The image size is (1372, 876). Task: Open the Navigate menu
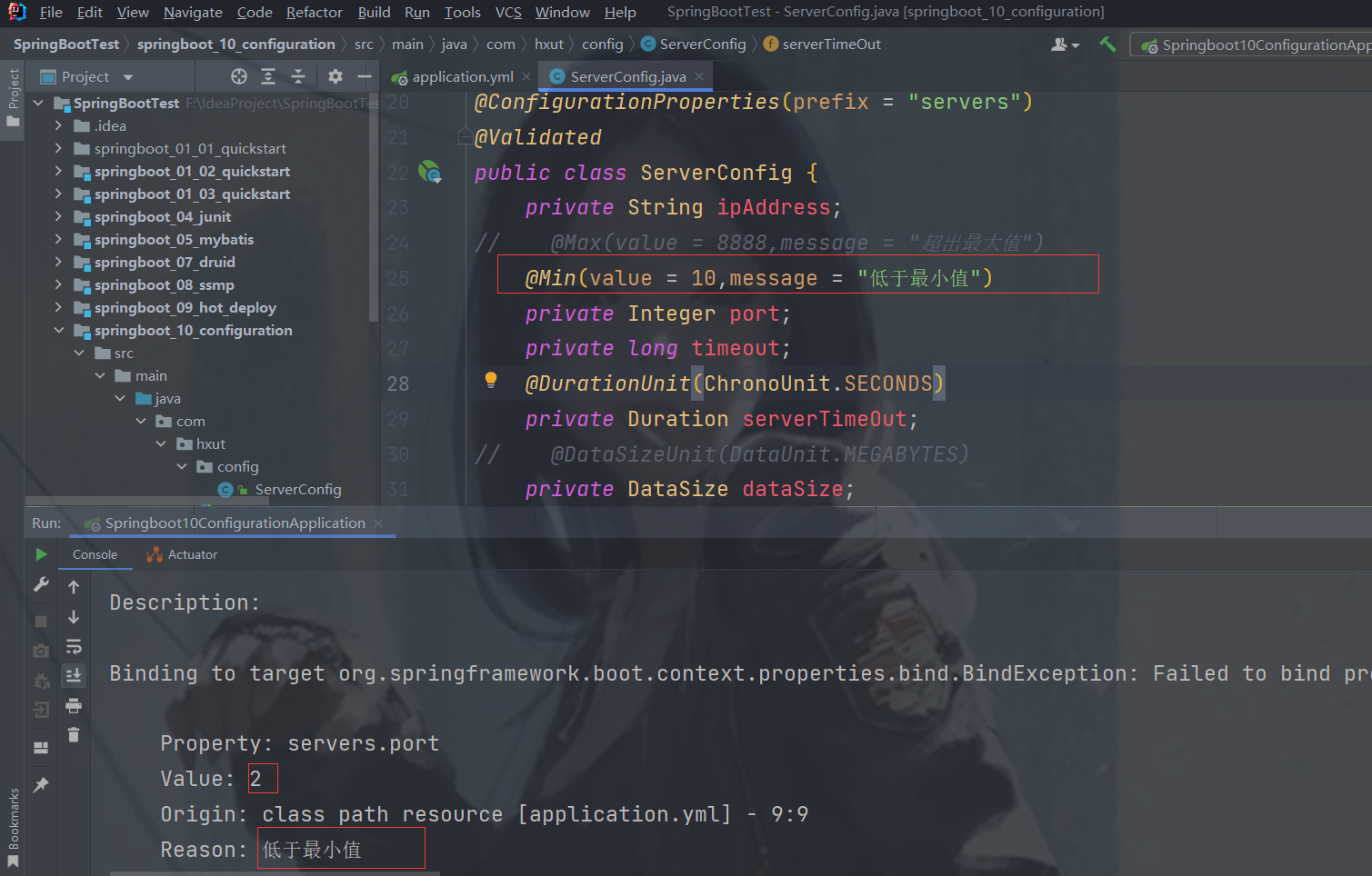click(193, 12)
